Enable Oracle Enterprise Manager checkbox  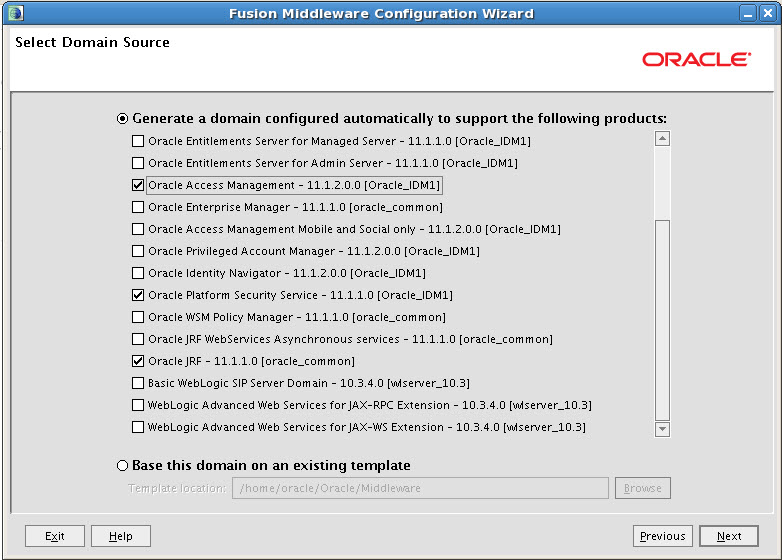pyautogui.click(x=138, y=207)
